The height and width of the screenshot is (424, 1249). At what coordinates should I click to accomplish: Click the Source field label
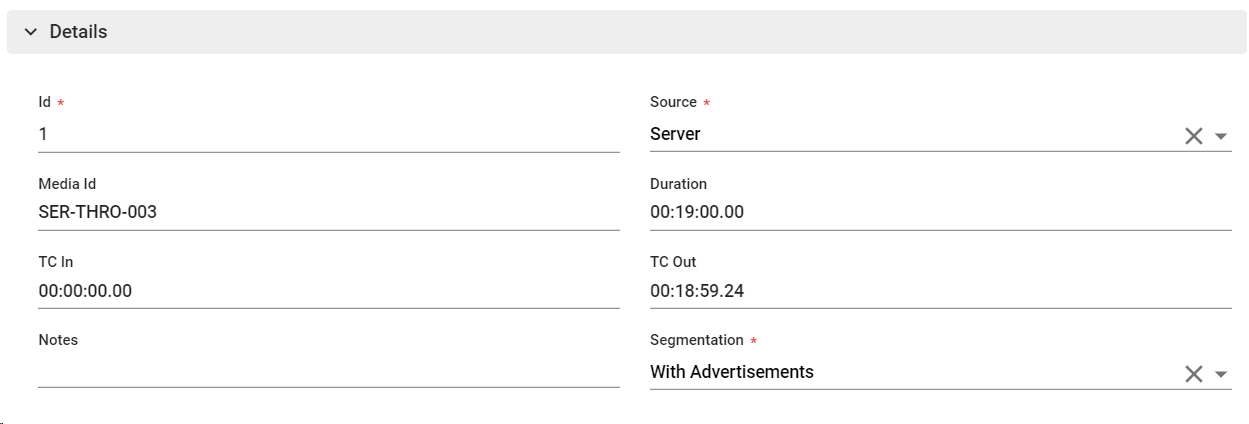click(673, 102)
